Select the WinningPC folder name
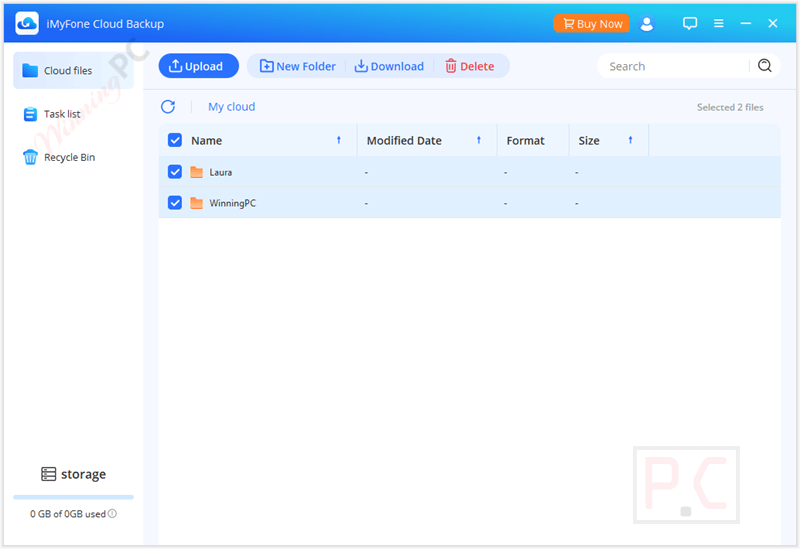Image resolution: width=800 pixels, height=549 pixels. click(x=233, y=203)
